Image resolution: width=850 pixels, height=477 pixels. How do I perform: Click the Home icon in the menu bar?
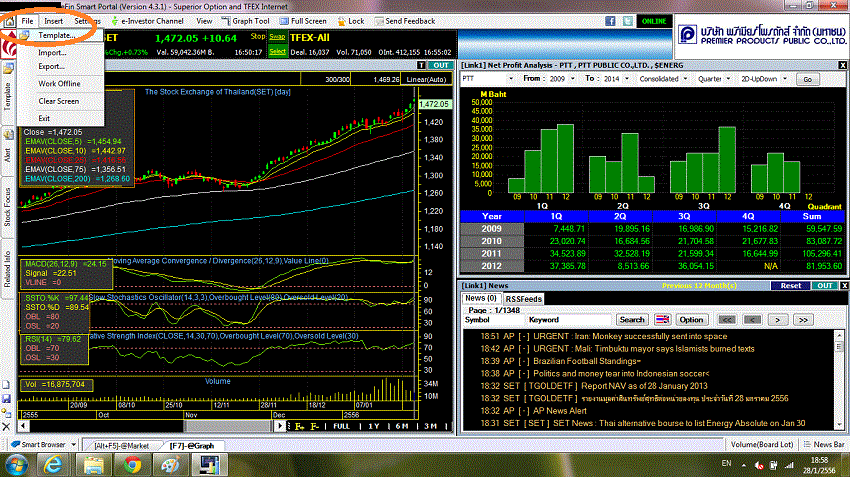point(9,22)
